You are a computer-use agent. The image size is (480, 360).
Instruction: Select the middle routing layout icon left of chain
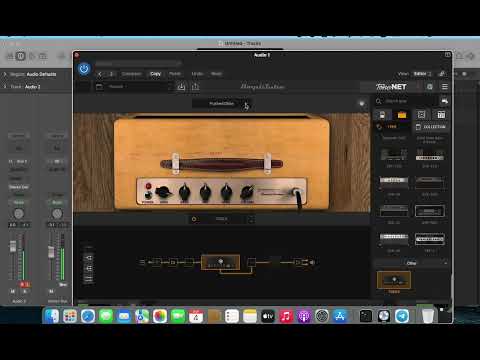coord(88,268)
